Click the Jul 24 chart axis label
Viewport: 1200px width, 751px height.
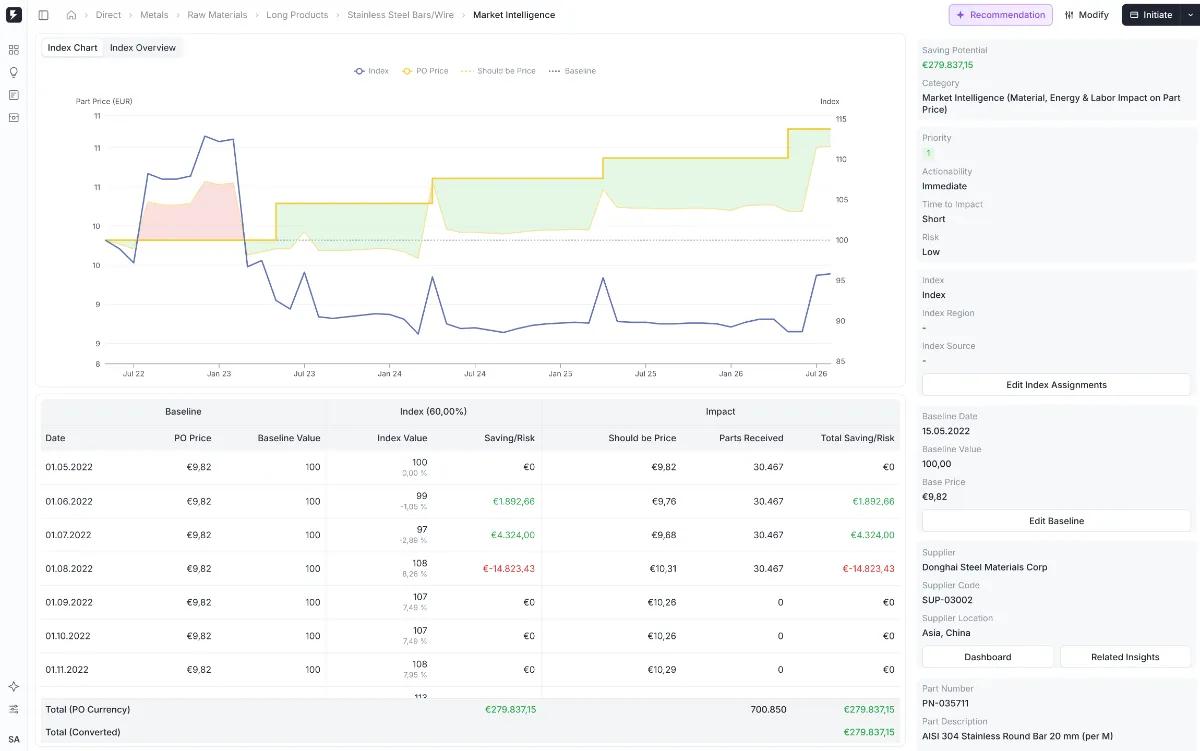pos(474,373)
